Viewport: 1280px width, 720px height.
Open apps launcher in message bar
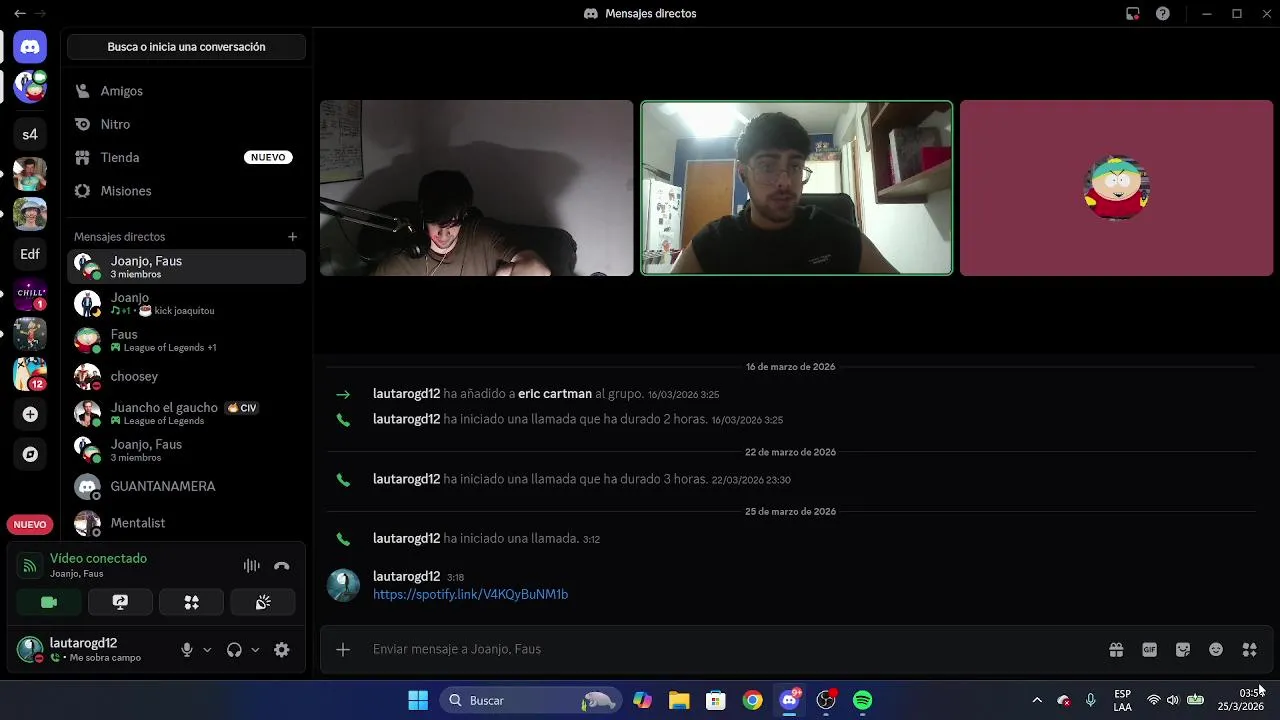pos(1249,650)
